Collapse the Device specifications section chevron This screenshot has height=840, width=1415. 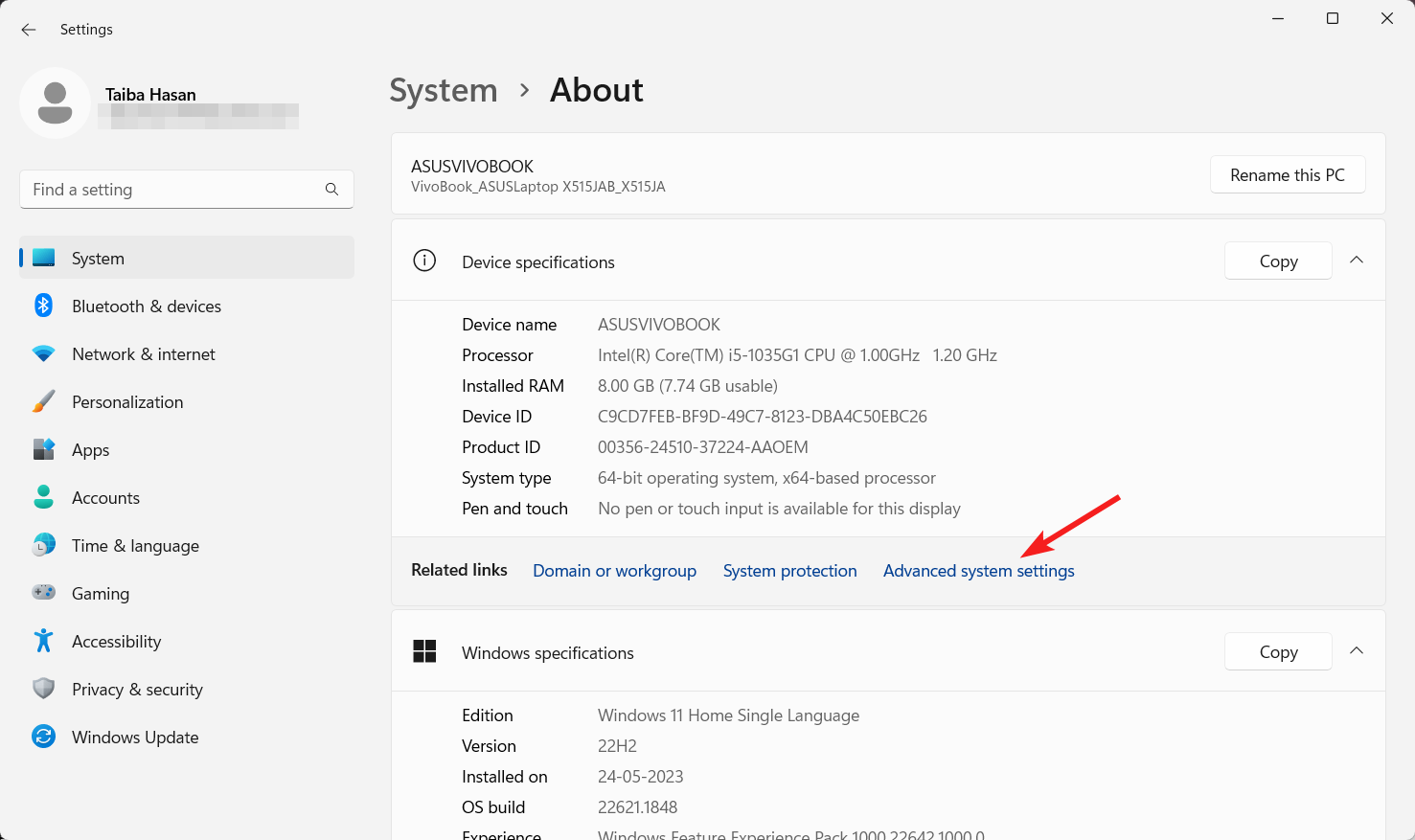[1357, 261]
